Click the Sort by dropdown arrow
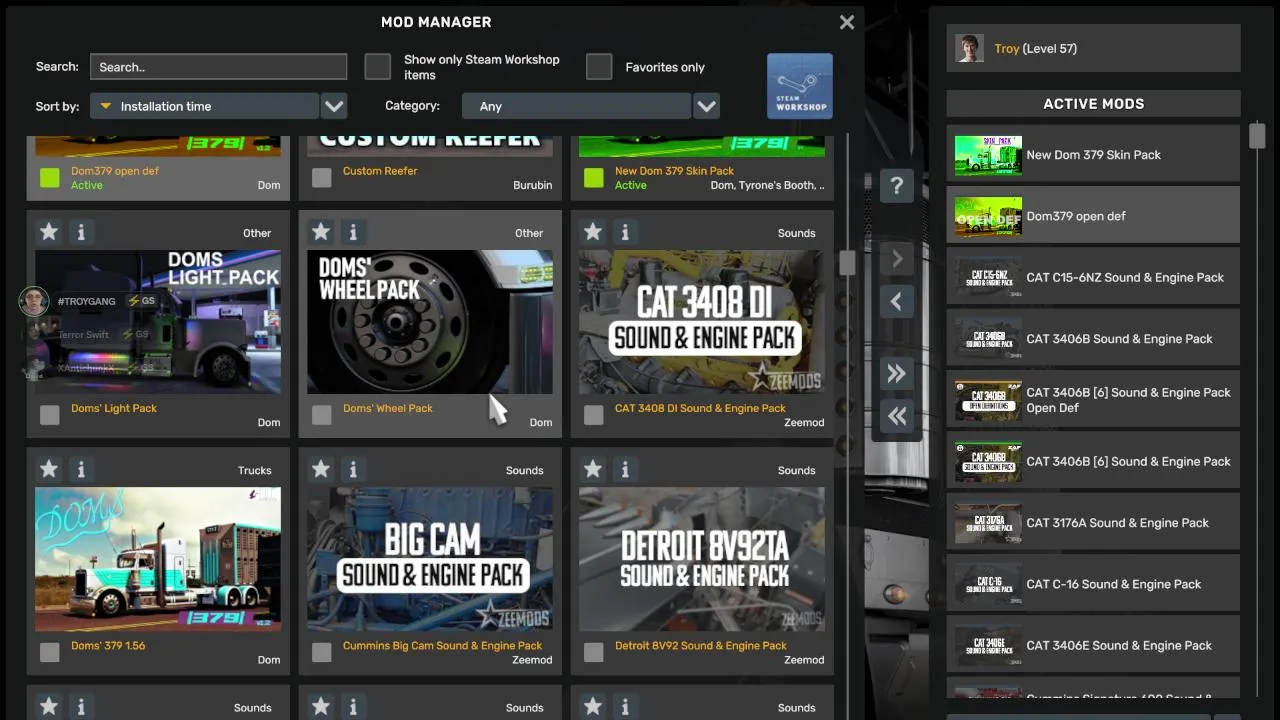 334,106
